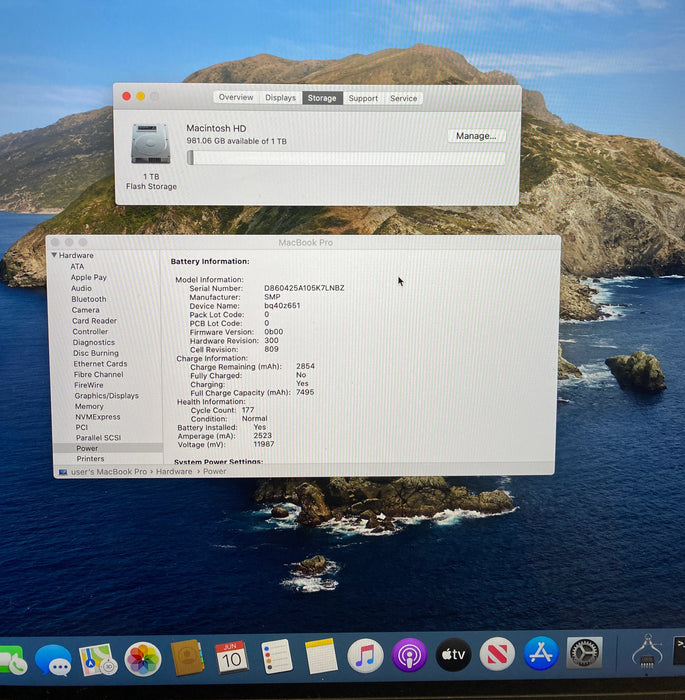Click the Cycle Count value 177
Image resolution: width=685 pixels, height=700 pixels.
[x=248, y=410]
